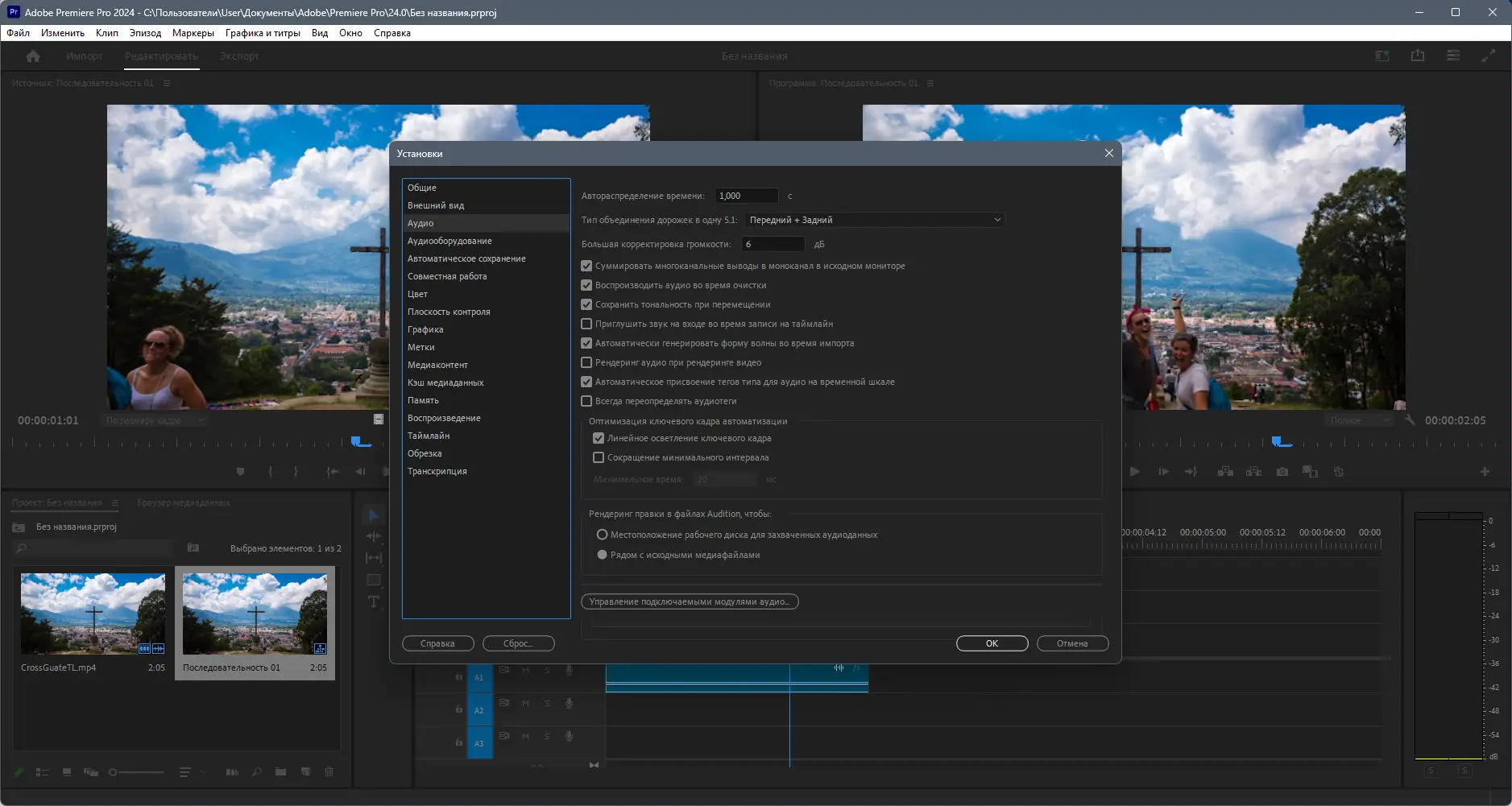Open the Program monitor button editor (plus)

coord(1485,472)
